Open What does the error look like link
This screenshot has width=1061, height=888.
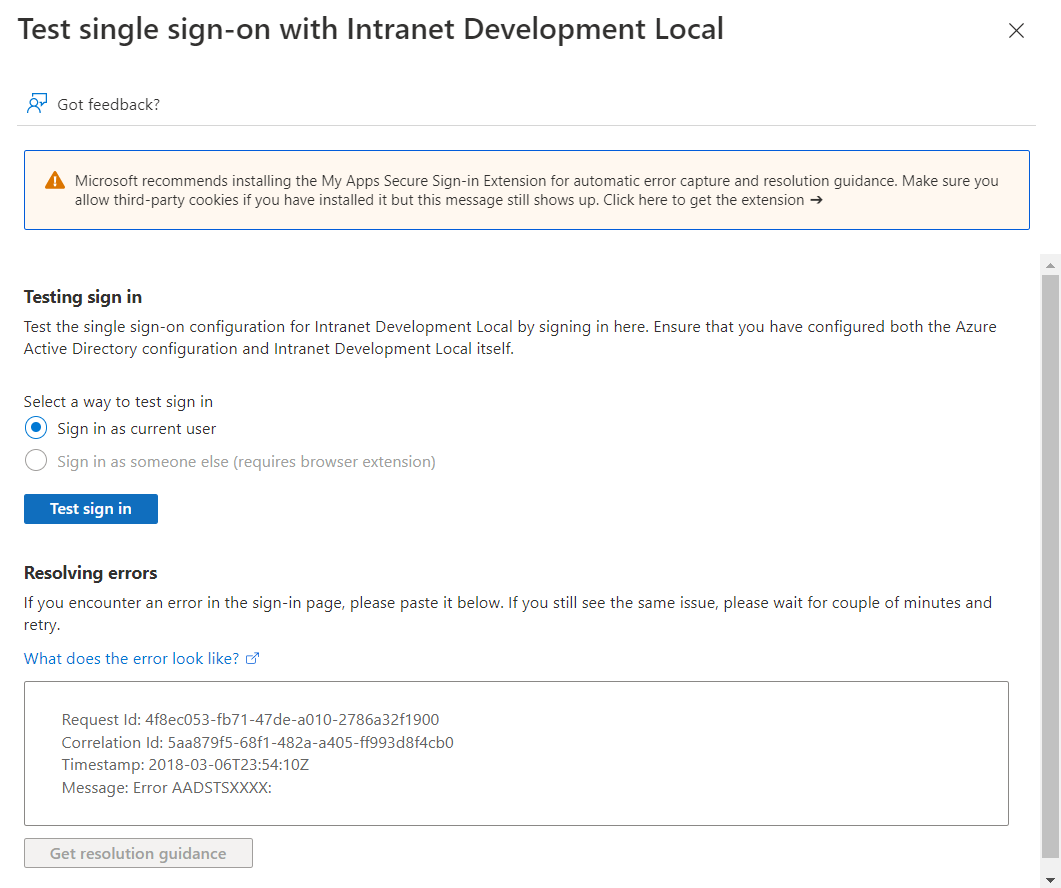131,659
